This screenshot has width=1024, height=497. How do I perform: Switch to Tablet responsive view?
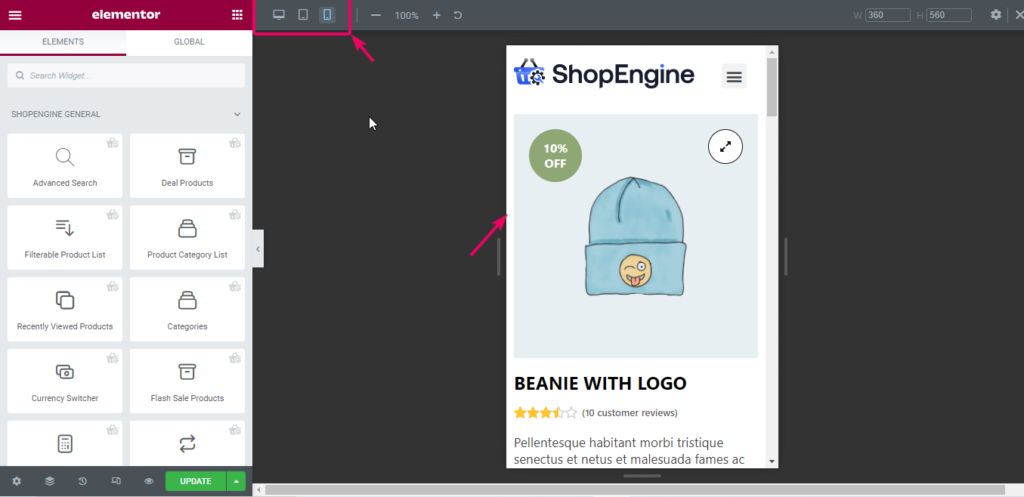click(x=303, y=15)
